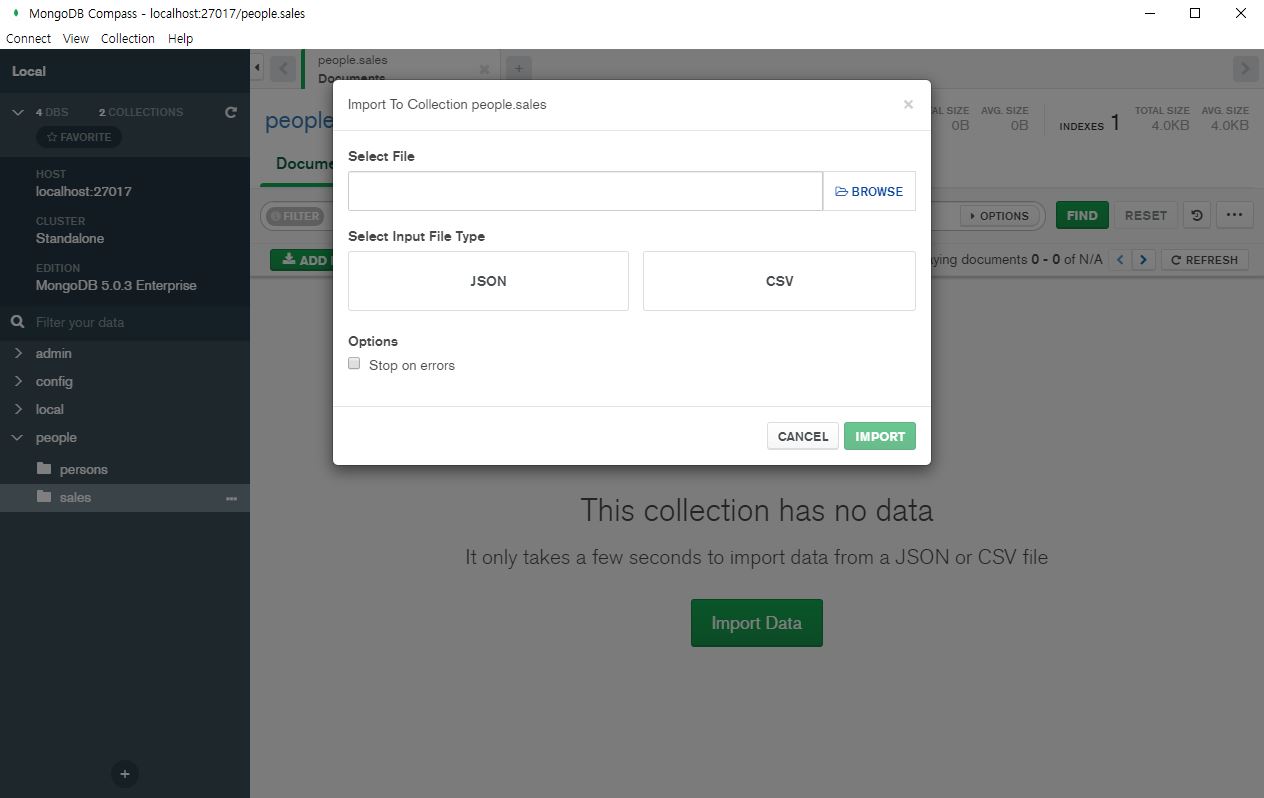Create database with plus icon
The image size is (1264, 798).
coord(125,774)
